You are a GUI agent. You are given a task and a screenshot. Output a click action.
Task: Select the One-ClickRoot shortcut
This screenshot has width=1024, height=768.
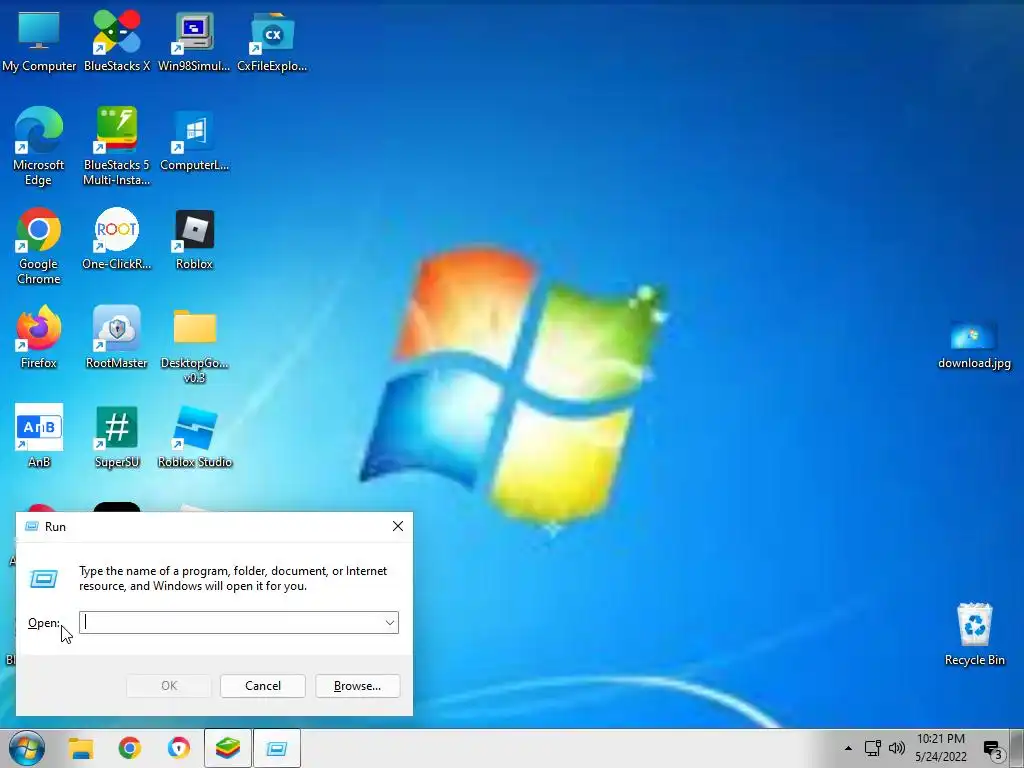pyautogui.click(x=117, y=238)
